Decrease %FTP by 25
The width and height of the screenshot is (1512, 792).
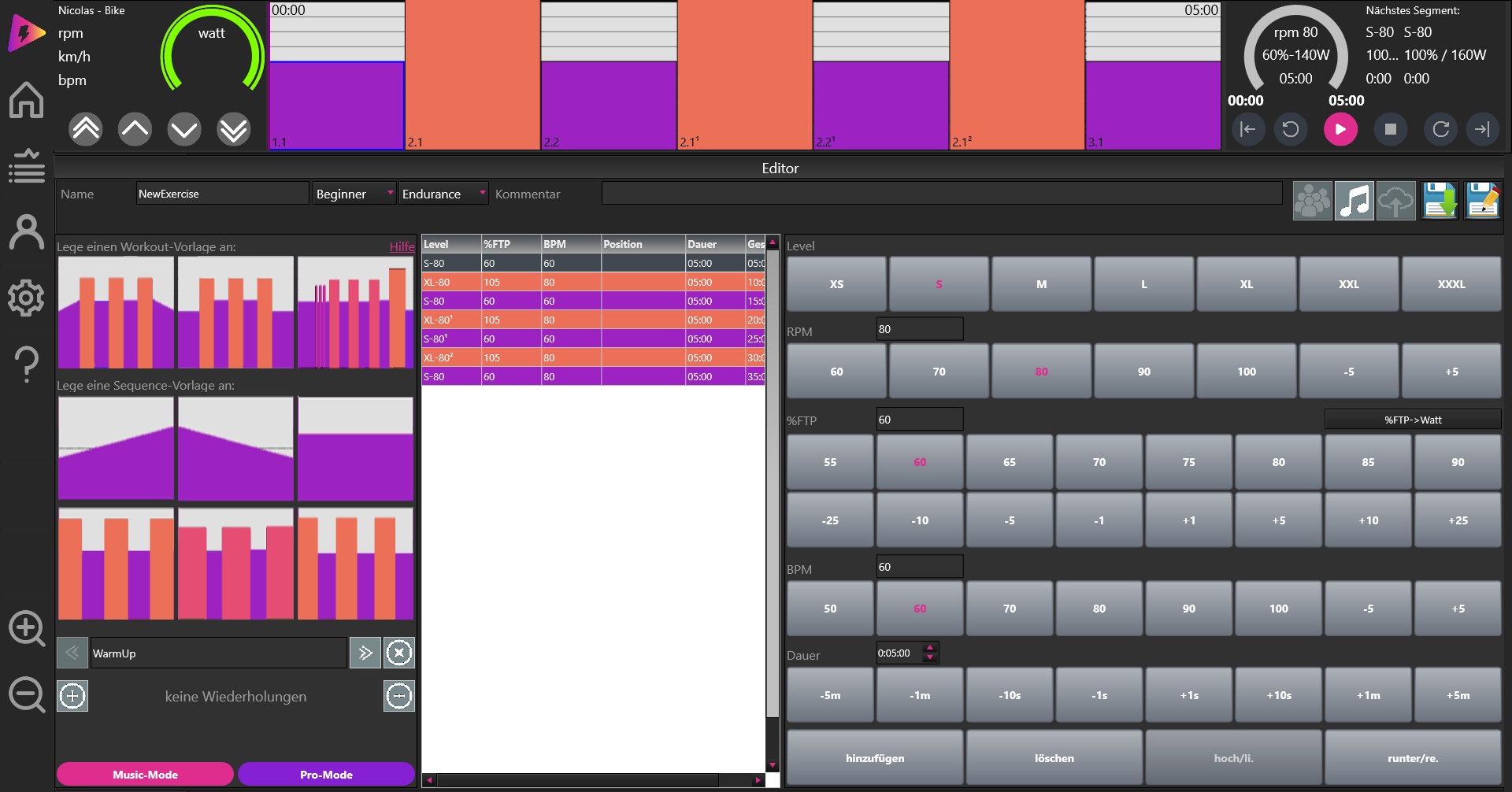point(830,520)
